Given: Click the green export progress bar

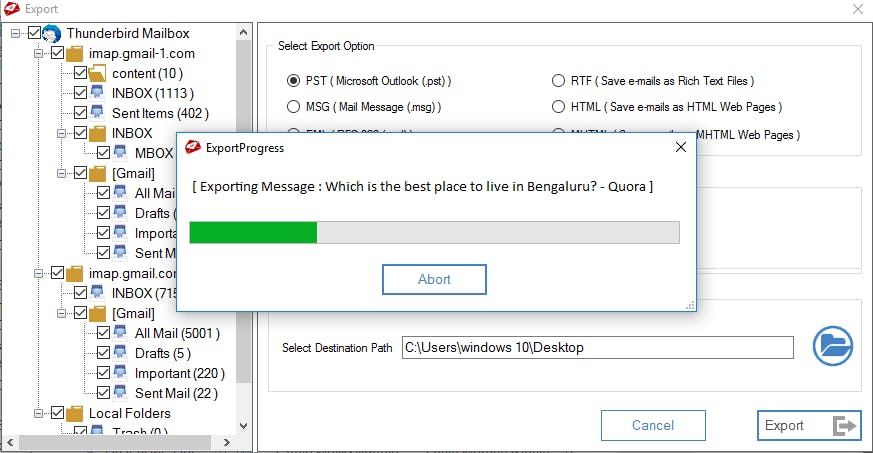Looking at the screenshot, I should 253,233.
